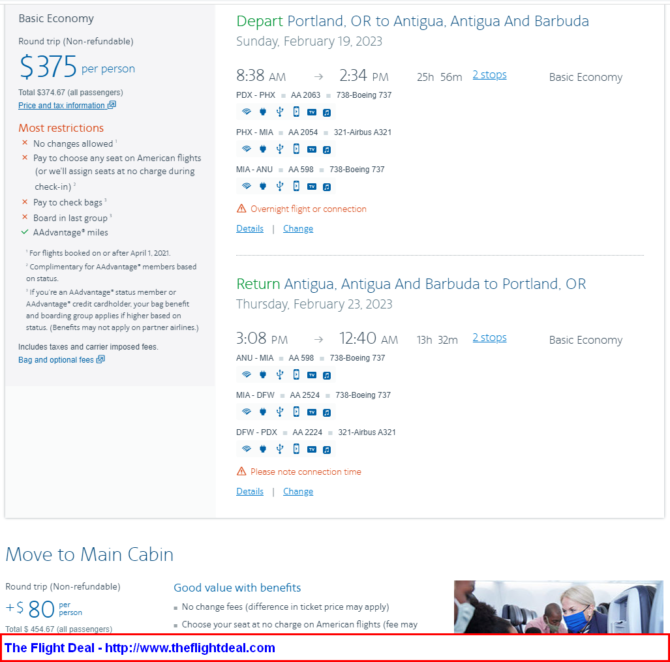Image resolution: width=670 pixels, height=662 pixels.
Task: Show Details for the departing flight
Action: tap(250, 229)
